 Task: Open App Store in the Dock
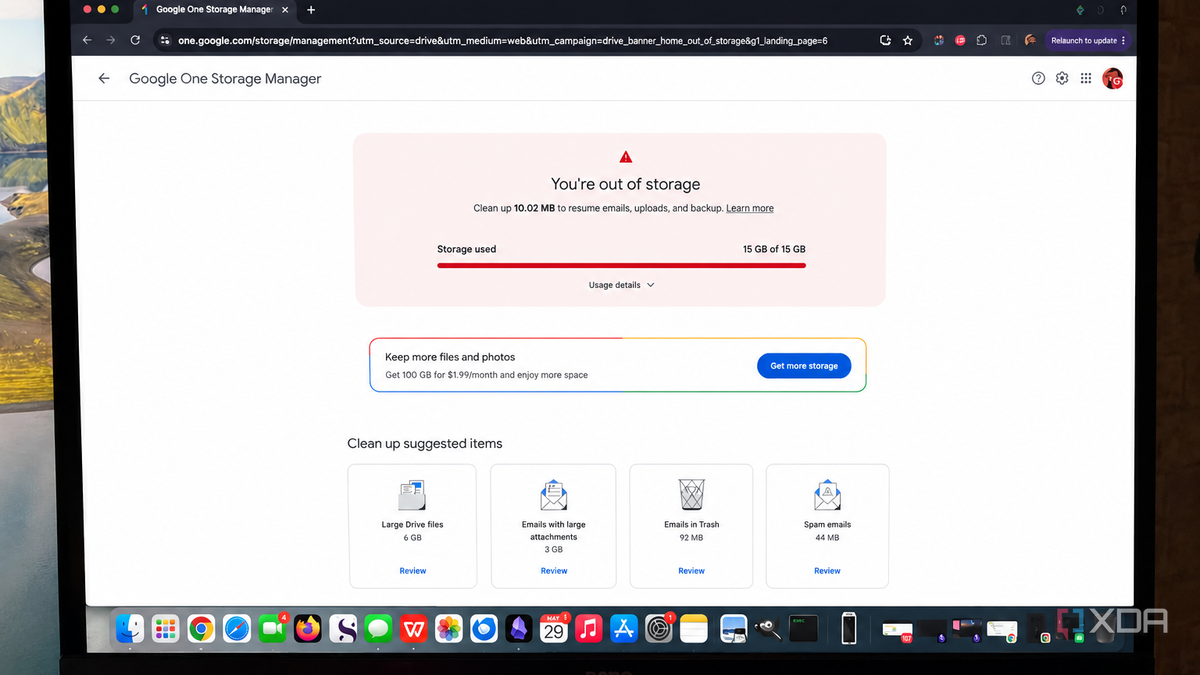[624, 628]
